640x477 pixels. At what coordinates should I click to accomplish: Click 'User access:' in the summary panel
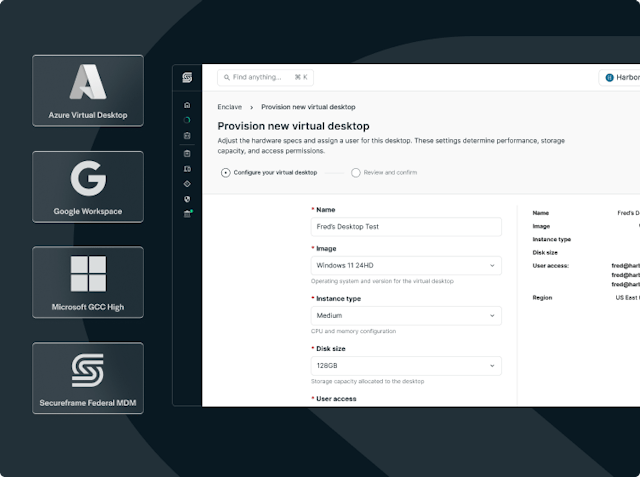click(551, 266)
